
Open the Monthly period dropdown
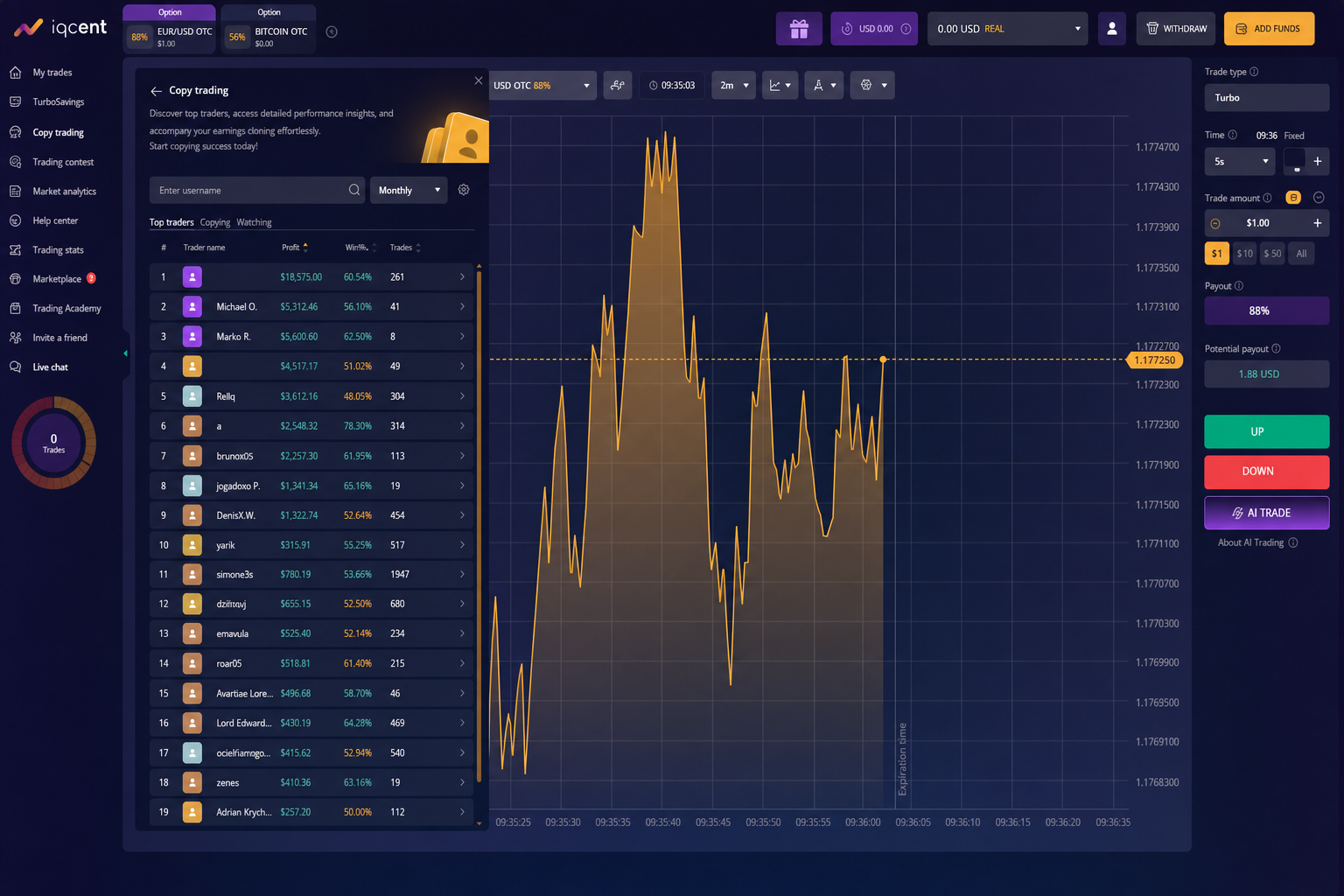pyautogui.click(x=409, y=190)
